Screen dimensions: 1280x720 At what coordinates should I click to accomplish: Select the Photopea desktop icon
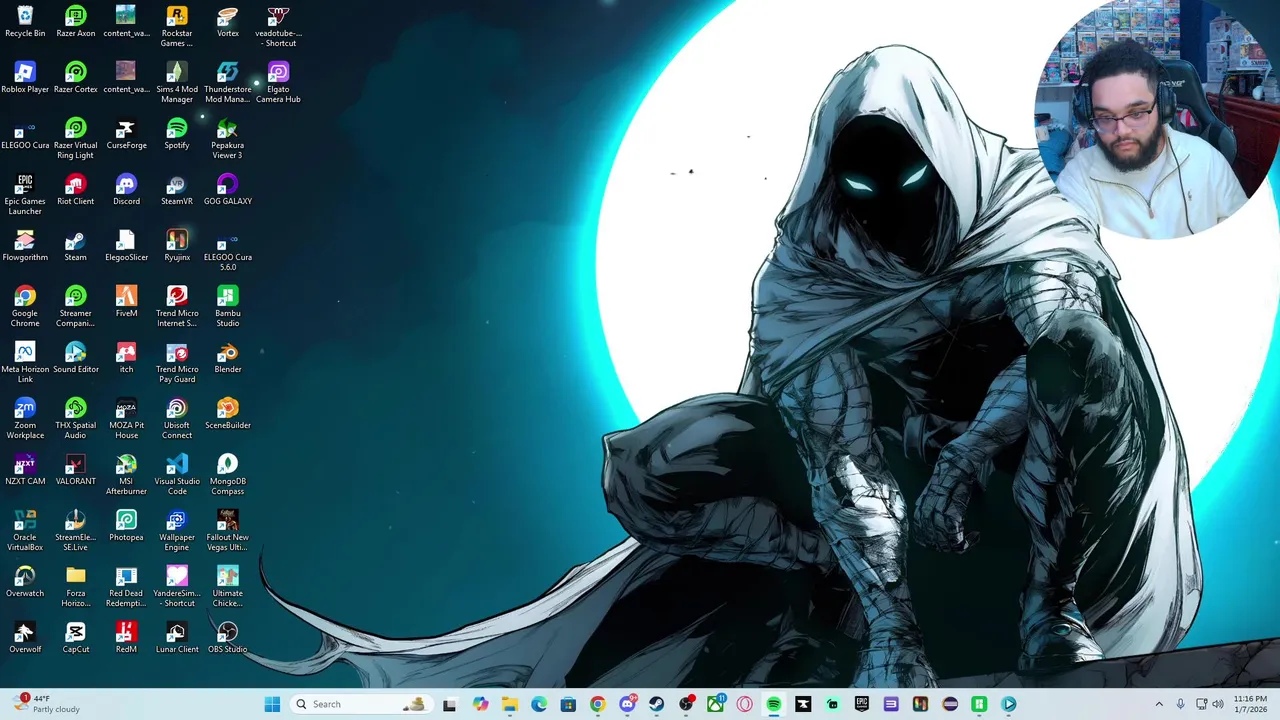[x=126, y=526]
